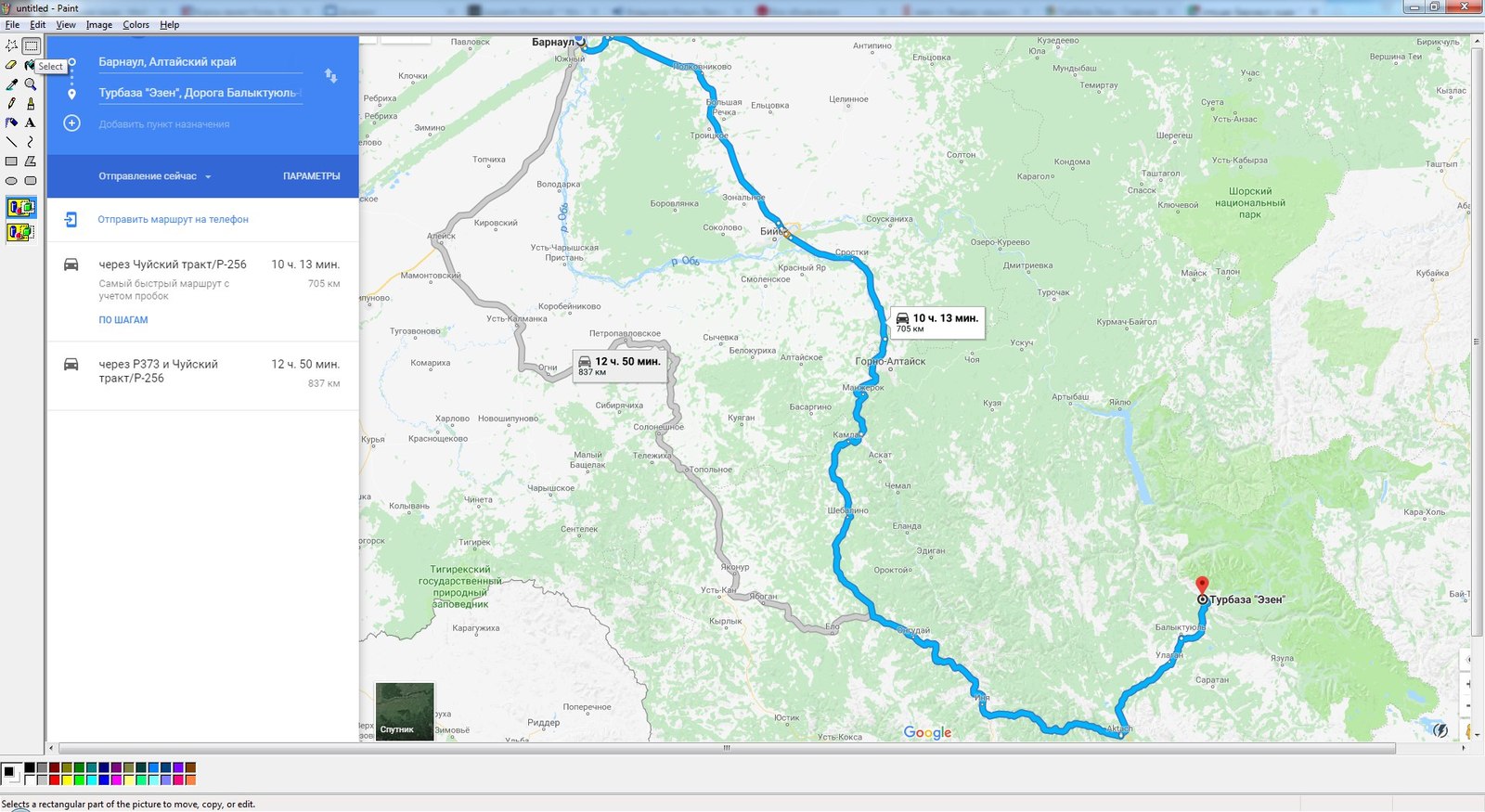
Task: Pick the Eraser tool
Action: click(x=11, y=65)
